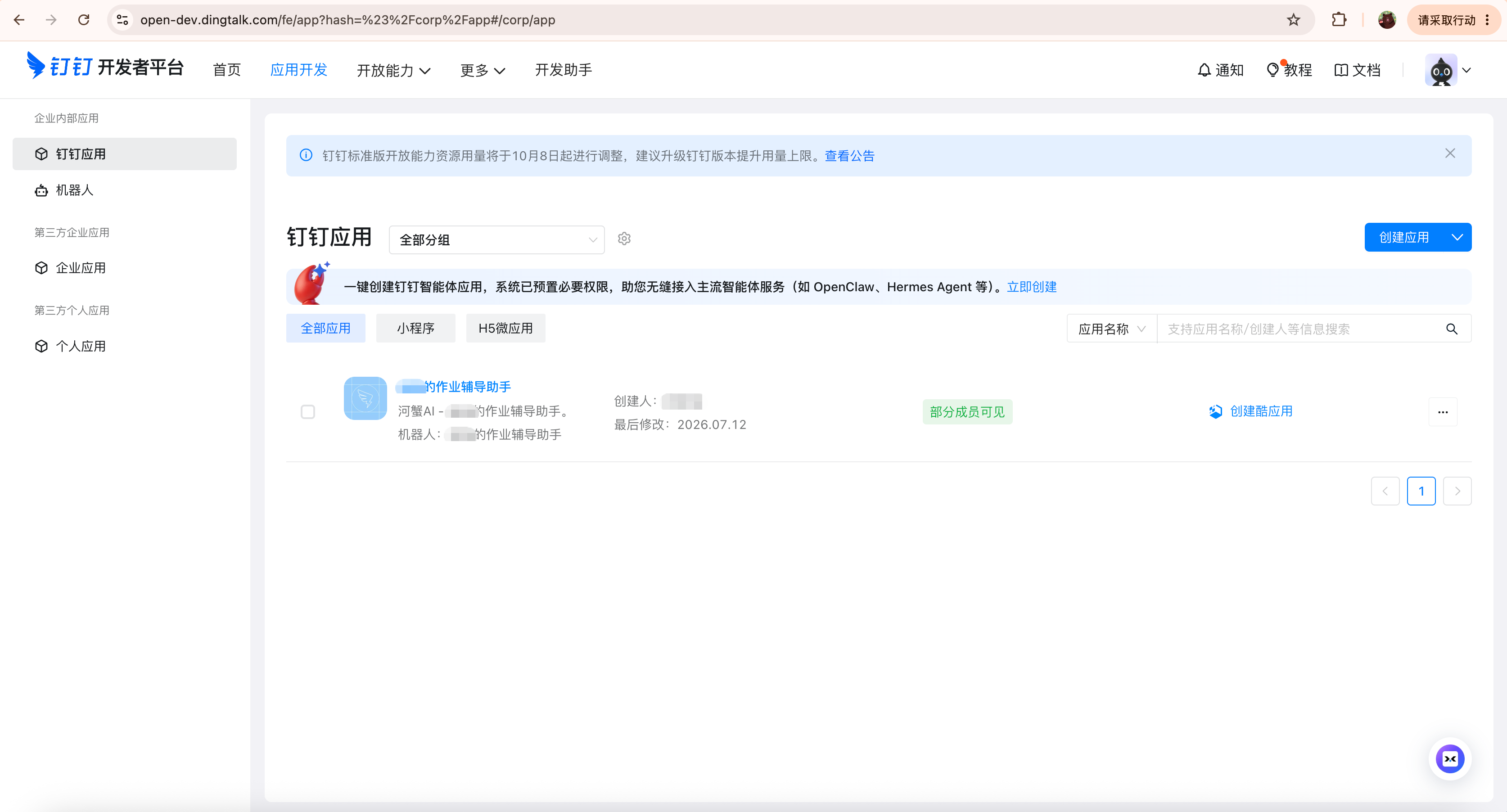Expand the 更多 menu
The image size is (1507, 812).
pyautogui.click(x=483, y=70)
